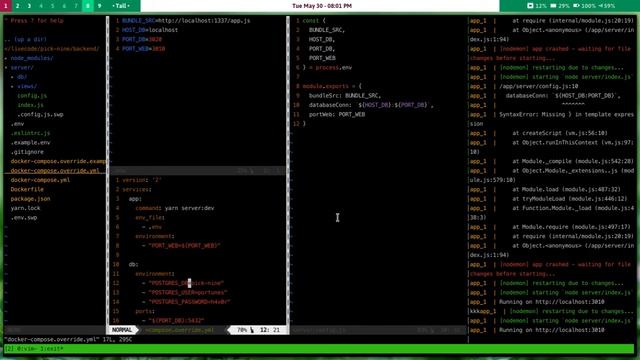Collapse the server/ folder arrow
The image size is (640, 360).
point(6,67)
